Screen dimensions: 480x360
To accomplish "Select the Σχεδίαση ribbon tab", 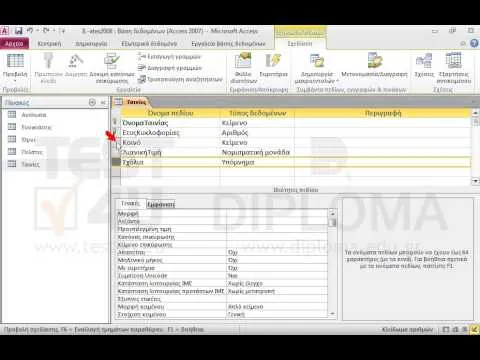I will 300,44.
